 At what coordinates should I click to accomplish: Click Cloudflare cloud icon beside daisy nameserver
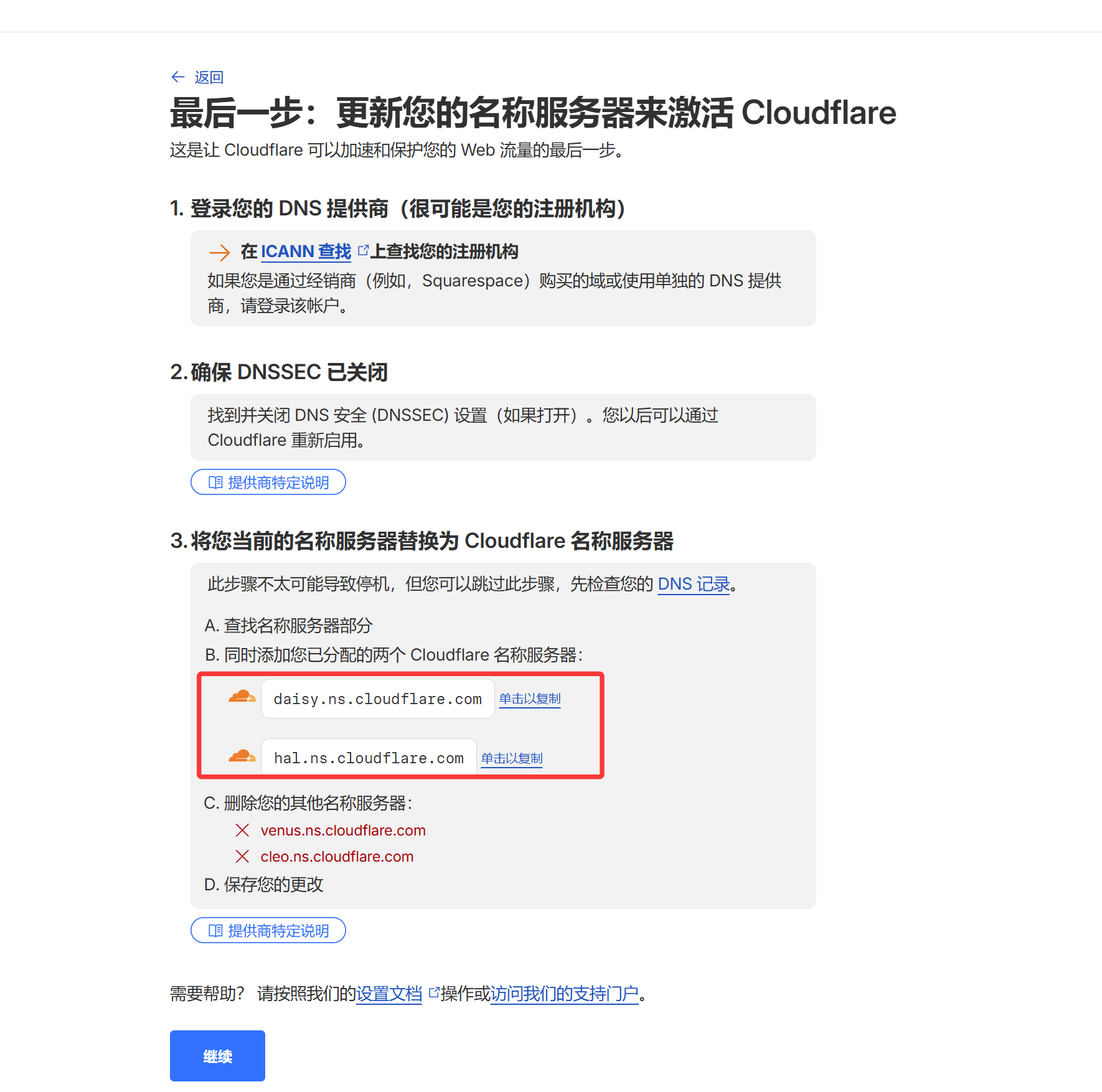pos(242,697)
